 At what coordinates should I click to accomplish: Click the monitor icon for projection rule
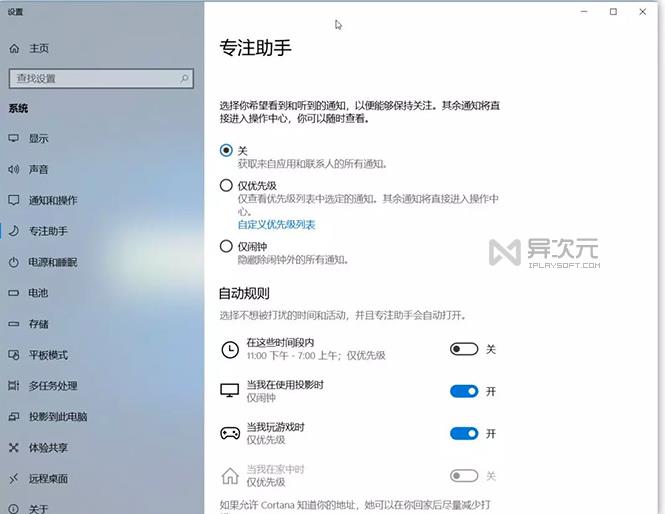point(230,391)
